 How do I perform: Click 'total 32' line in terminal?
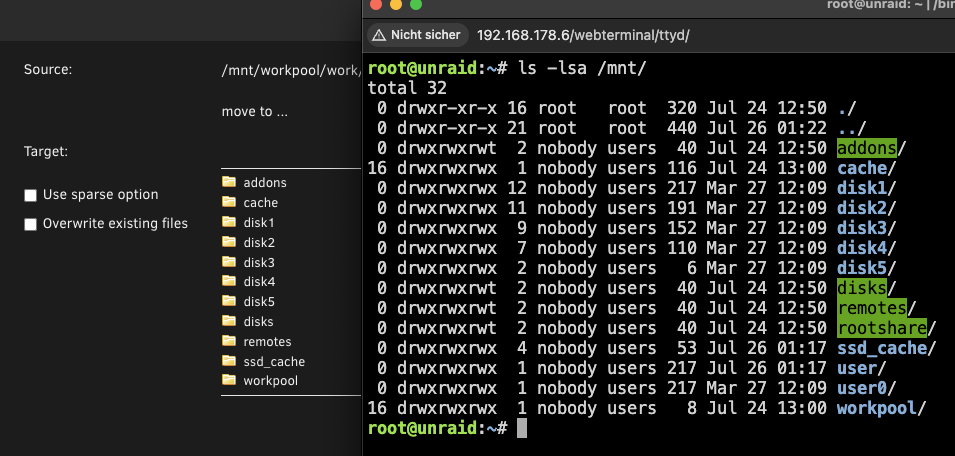(407, 88)
